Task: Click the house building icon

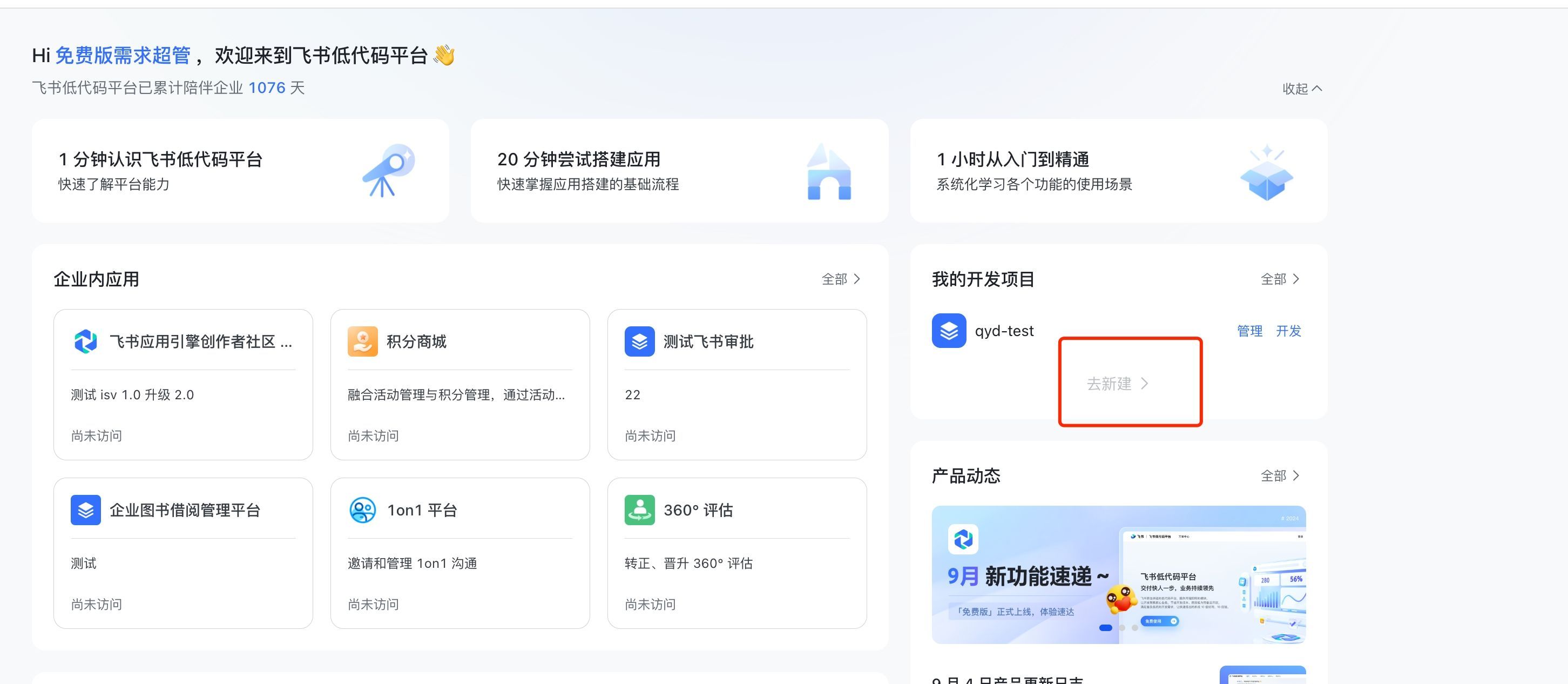Action: pyautogui.click(x=828, y=171)
